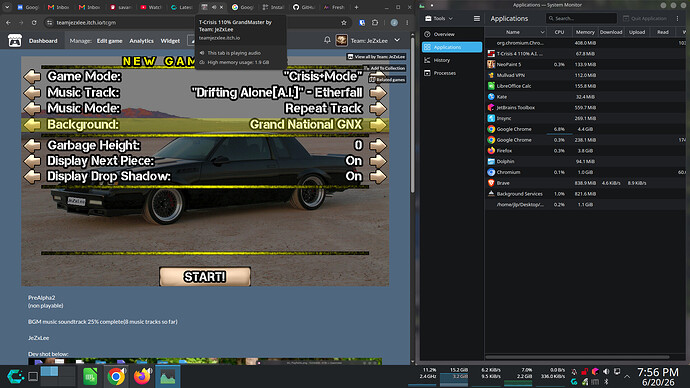Select previous Game Mode with left arrow

(x=32, y=77)
